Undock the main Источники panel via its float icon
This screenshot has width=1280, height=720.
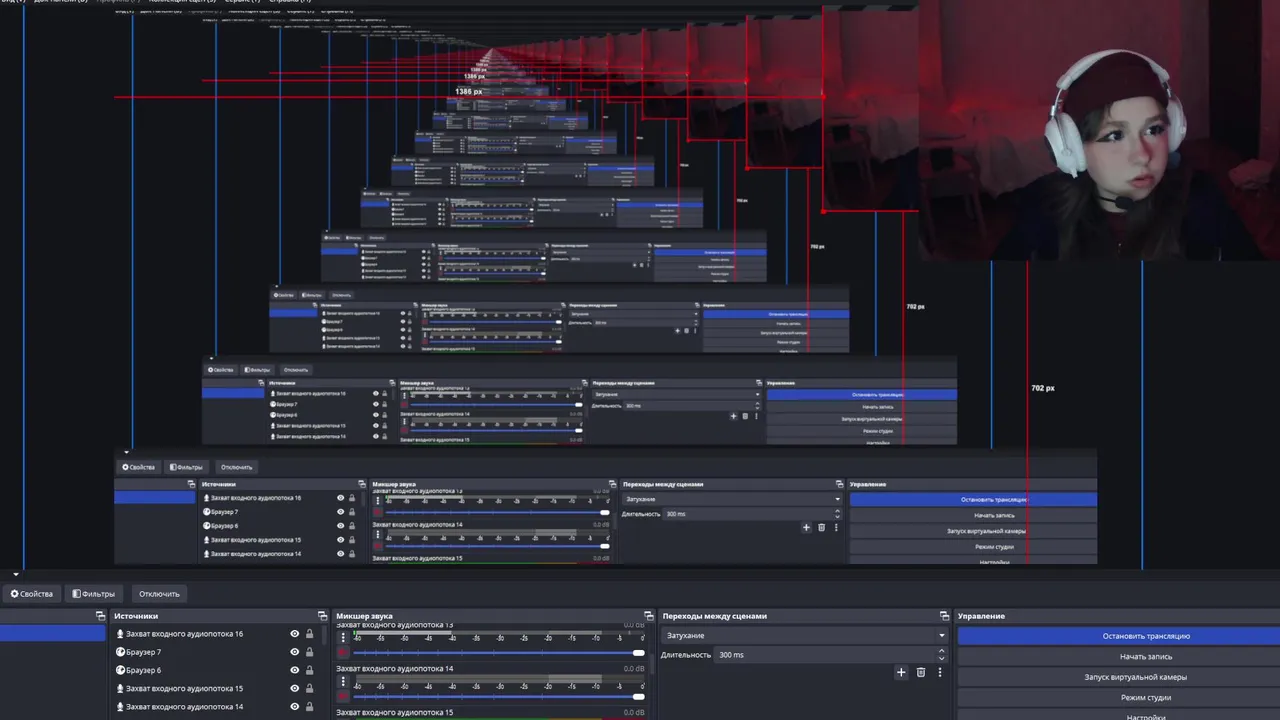pyautogui.click(x=322, y=616)
